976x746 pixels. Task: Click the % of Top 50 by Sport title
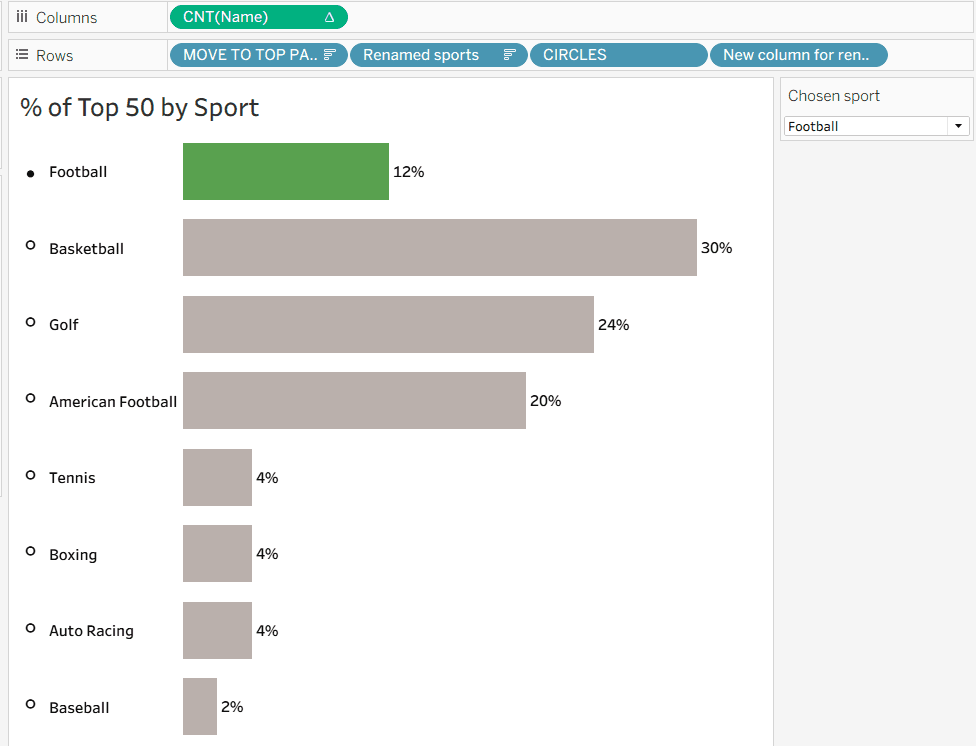point(140,108)
